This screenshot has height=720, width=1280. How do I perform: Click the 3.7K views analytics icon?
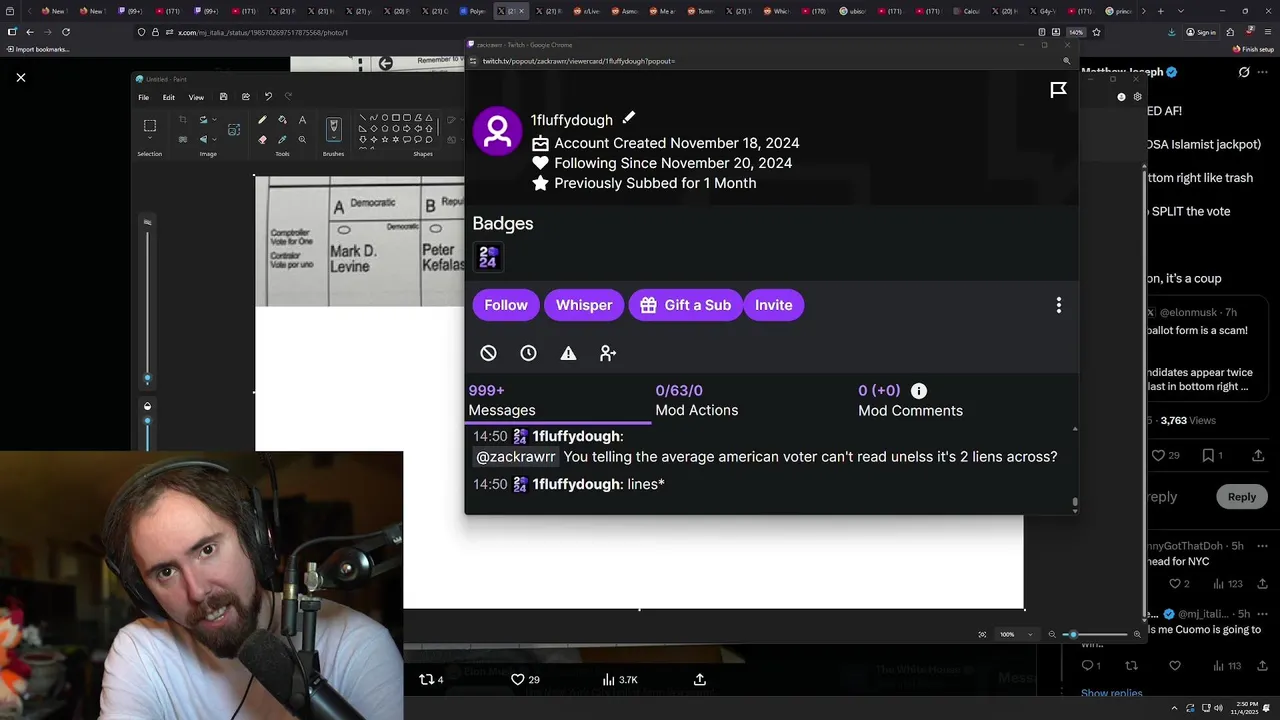[x=608, y=679]
